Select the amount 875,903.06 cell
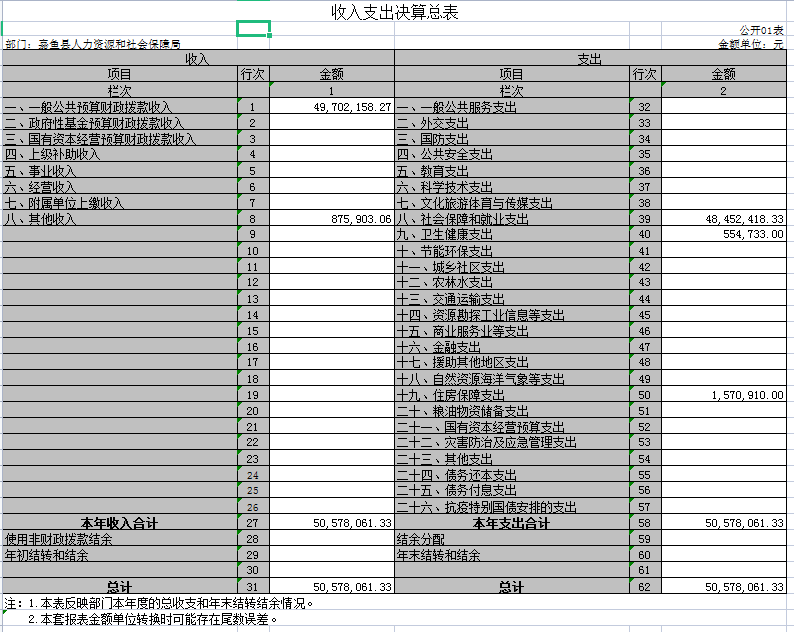This screenshot has width=794, height=632. [x=332, y=219]
